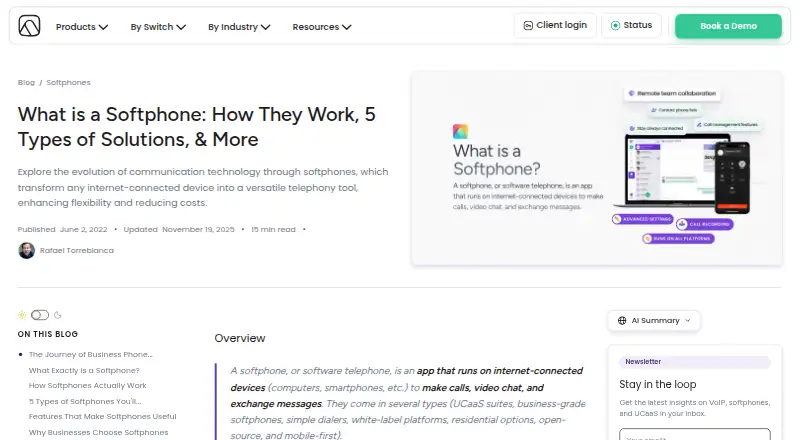Screen dimensions: 800x440
Task: Open author Rafael Torreblanca's profile
Action: click(x=77, y=251)
